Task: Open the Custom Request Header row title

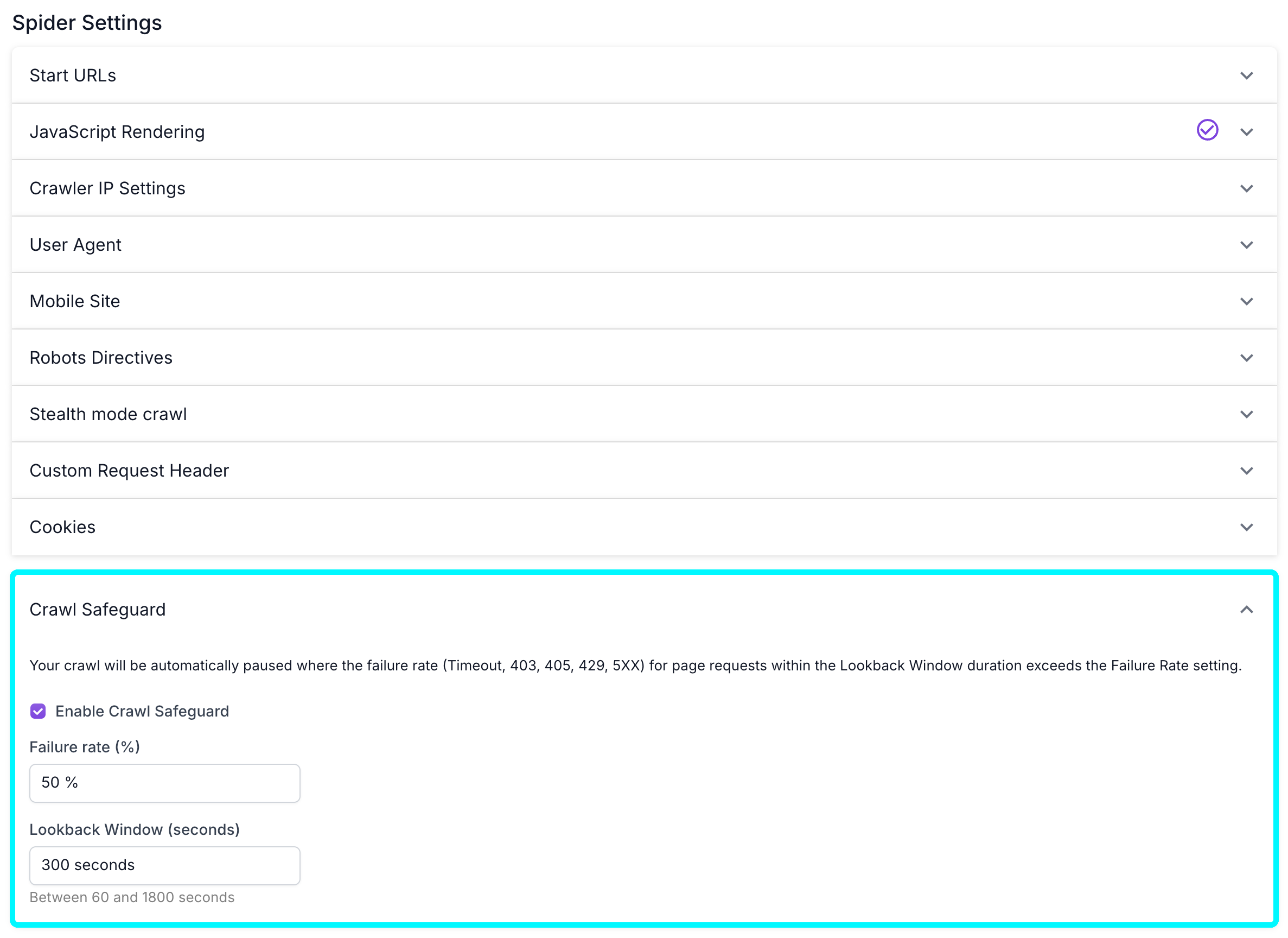Action: point(130,471)
